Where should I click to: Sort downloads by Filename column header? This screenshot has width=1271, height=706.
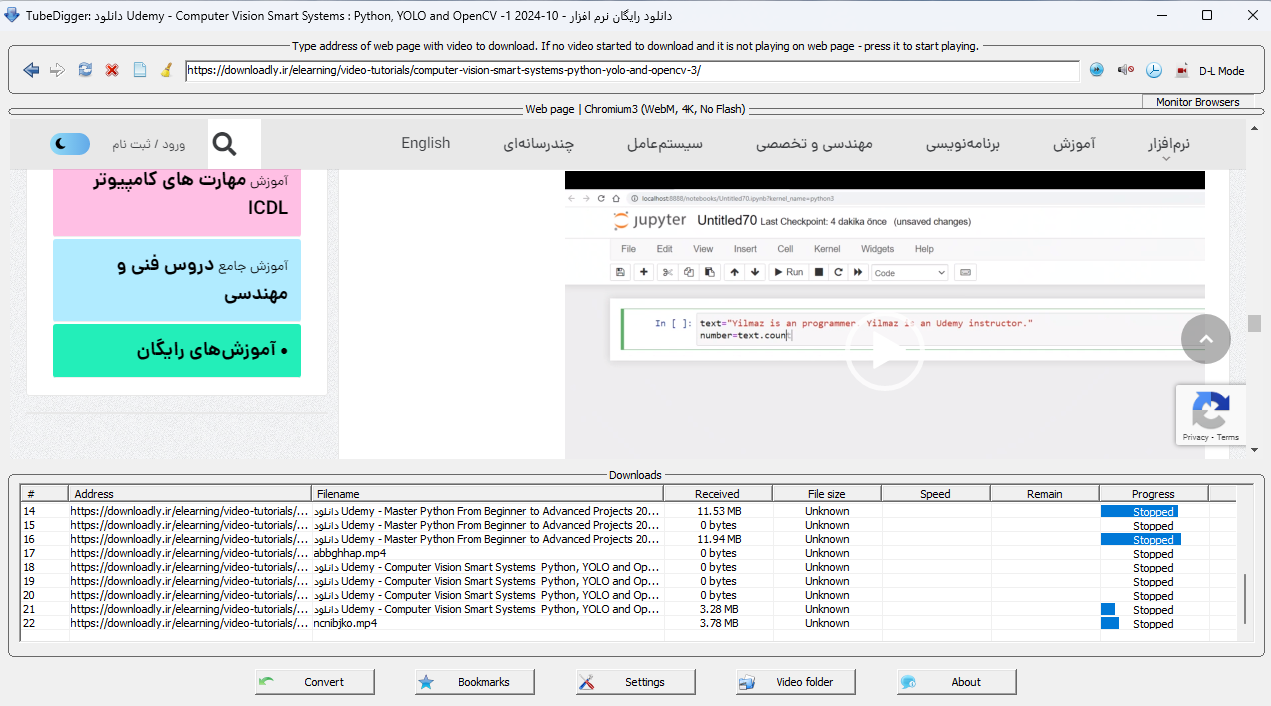(x=488, y=494)
